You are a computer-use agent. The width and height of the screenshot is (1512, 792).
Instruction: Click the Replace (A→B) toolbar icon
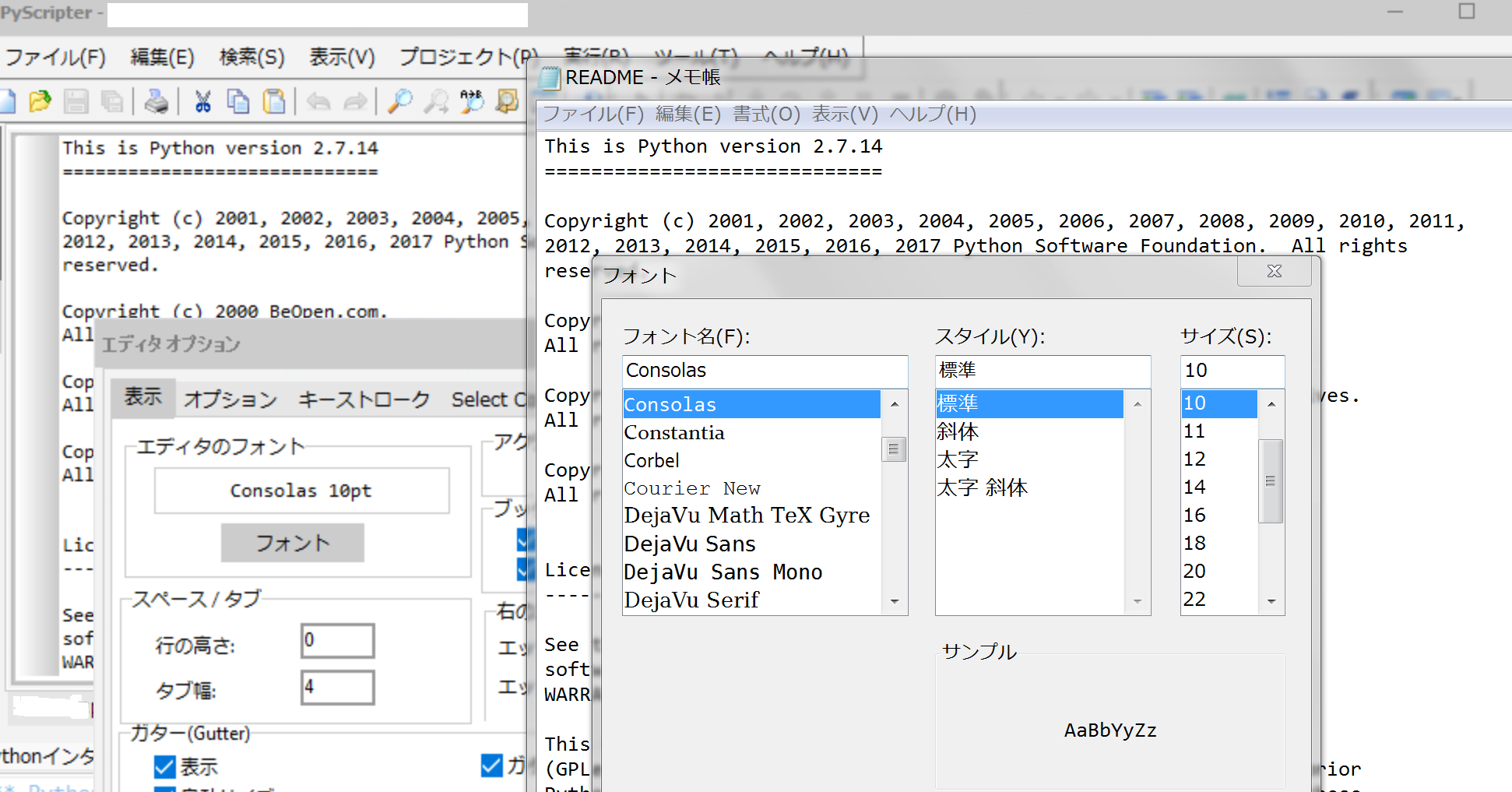point(471,101)
